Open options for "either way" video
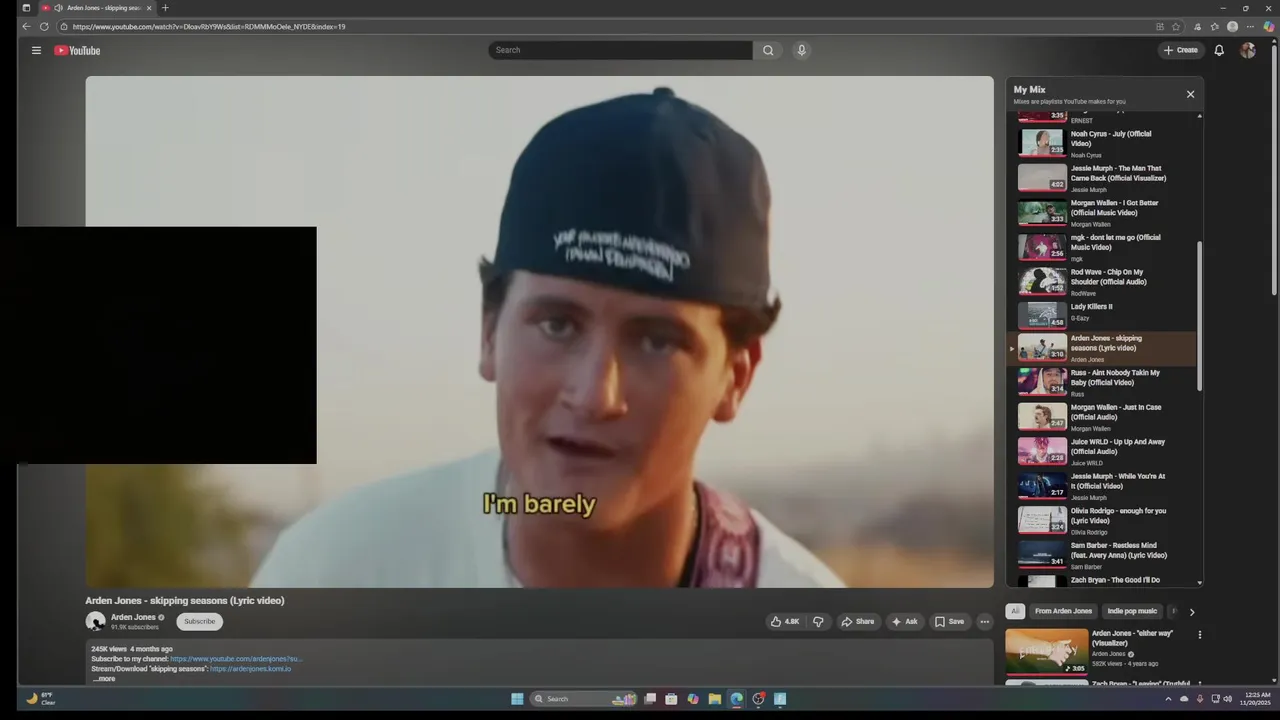The width and height of the screenshot is (1280, 720). tap(1199, 634)
